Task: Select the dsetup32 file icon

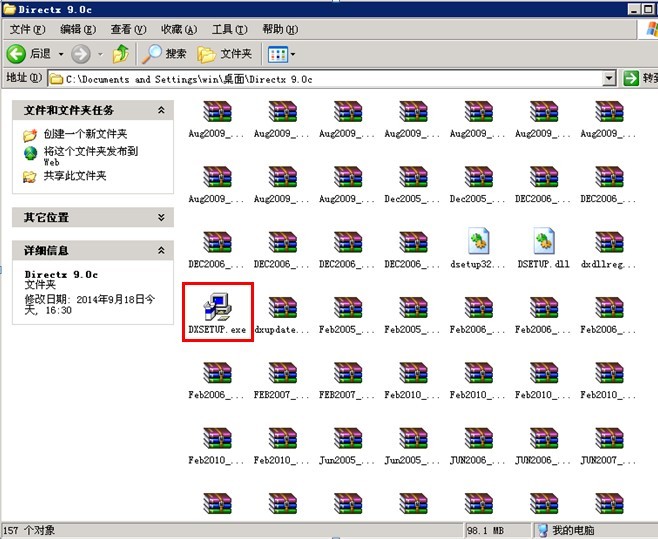Action: 478,242
